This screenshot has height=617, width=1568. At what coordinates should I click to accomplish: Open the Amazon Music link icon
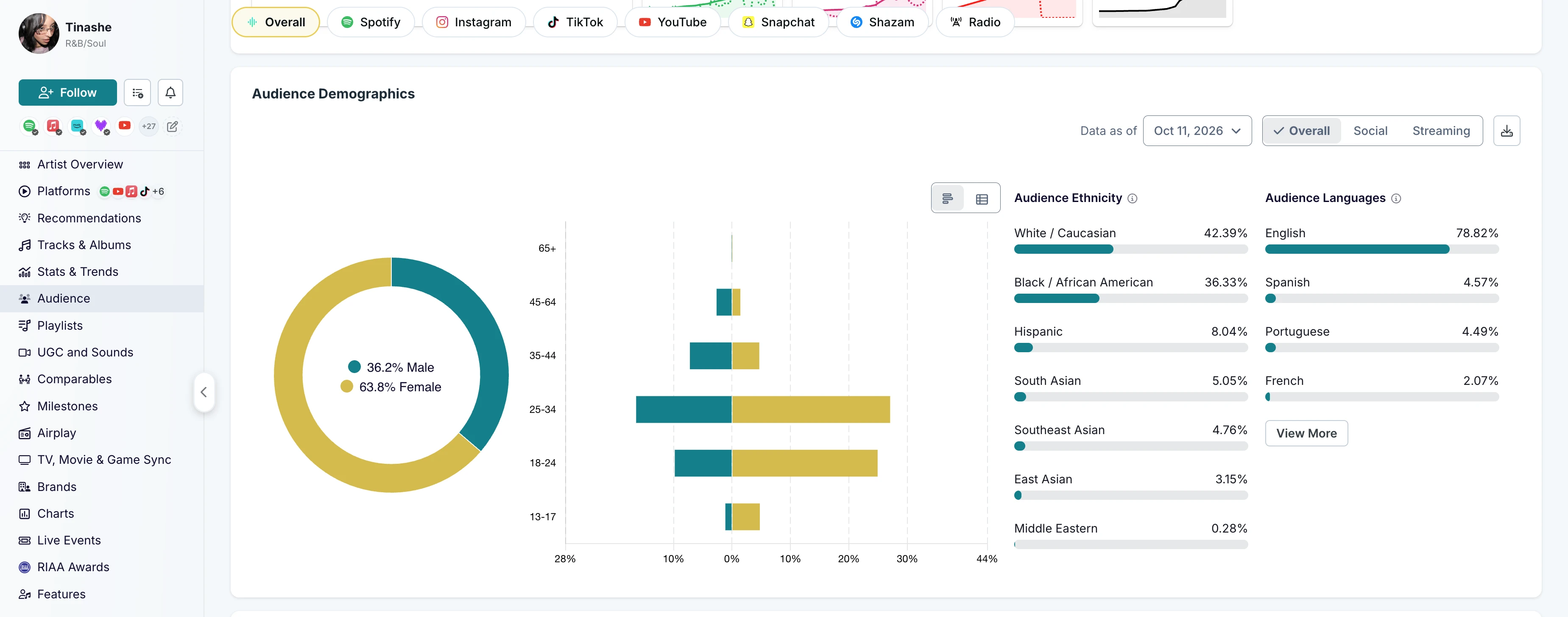[x=77, y=126]
